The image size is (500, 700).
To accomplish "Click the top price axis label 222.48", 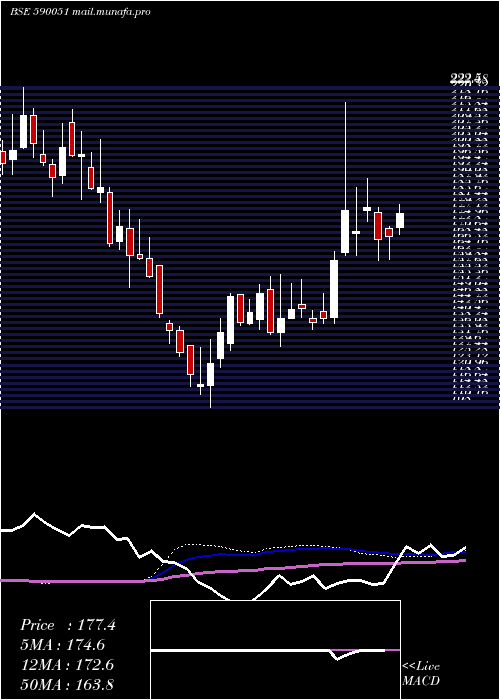I will [469, 79].
